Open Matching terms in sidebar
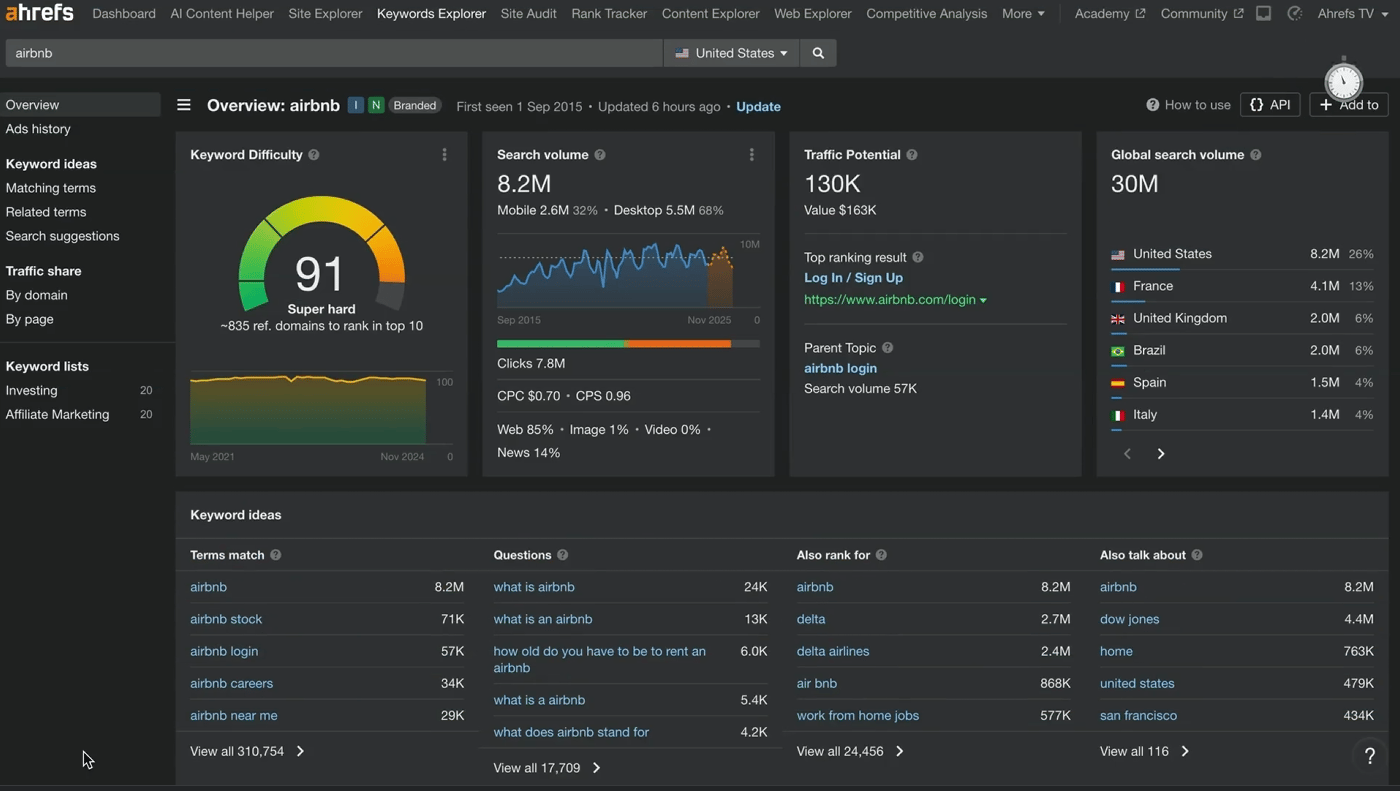The width and height of the screenshot is (1400, 791). click(x=51, y=188)
